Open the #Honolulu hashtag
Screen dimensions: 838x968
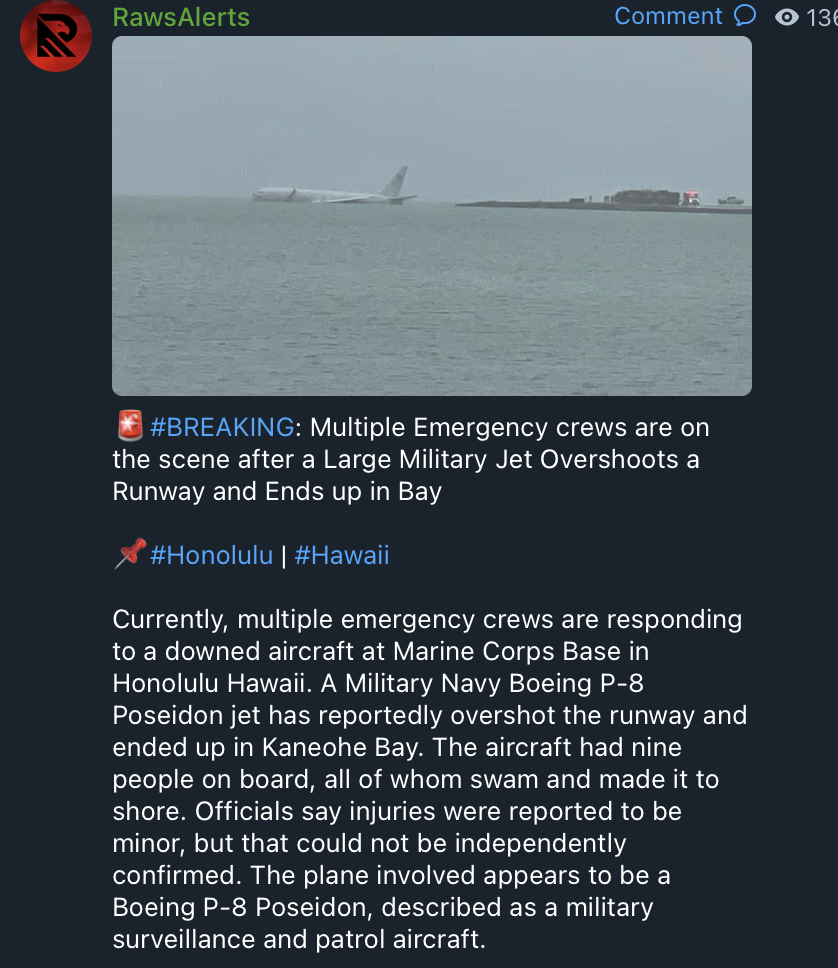(x=211, y=555)
